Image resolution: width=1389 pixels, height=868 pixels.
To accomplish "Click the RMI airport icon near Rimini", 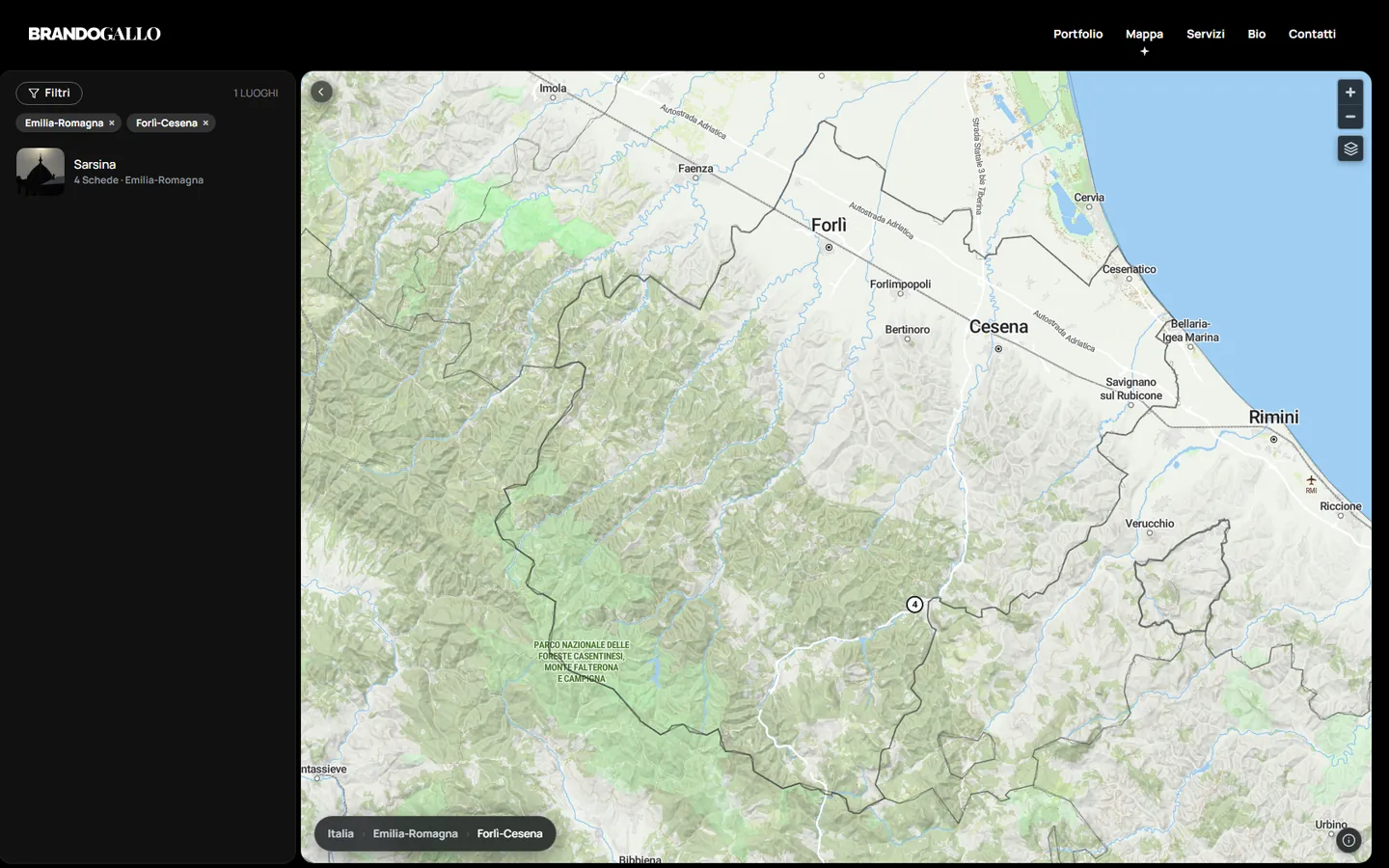I will click(x=1311, y=480).
